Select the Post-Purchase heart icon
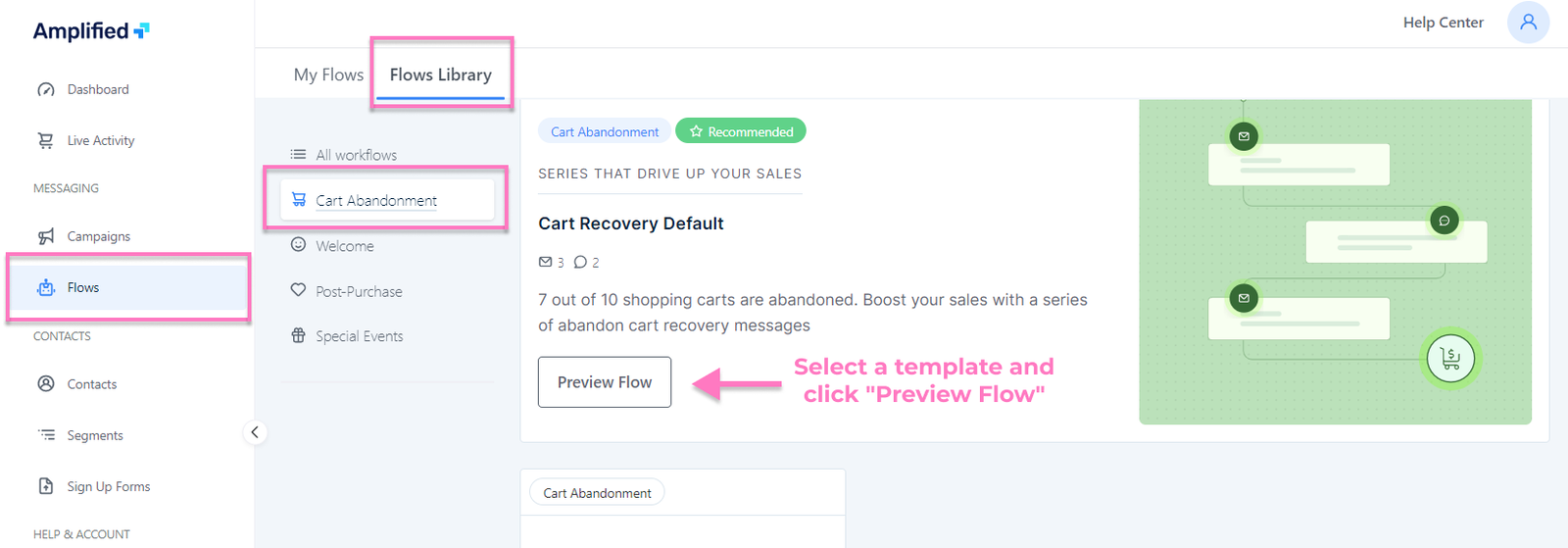Image resolution: width=1568 pixels, height=548 pixels. [x=299, y=290]
